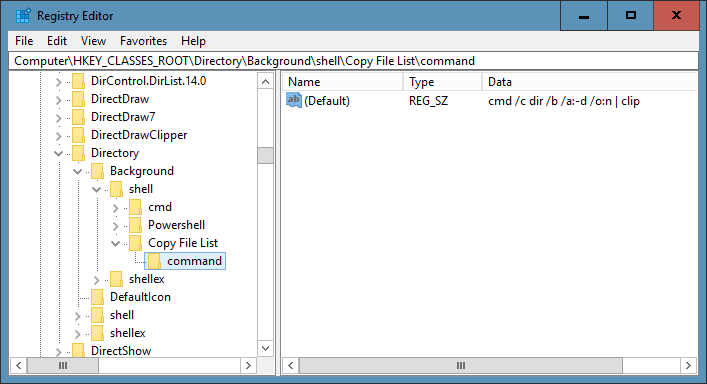
Task: Click the tree pane scroll up arrow
Action: pyautogui.click(x=266, y=82)
